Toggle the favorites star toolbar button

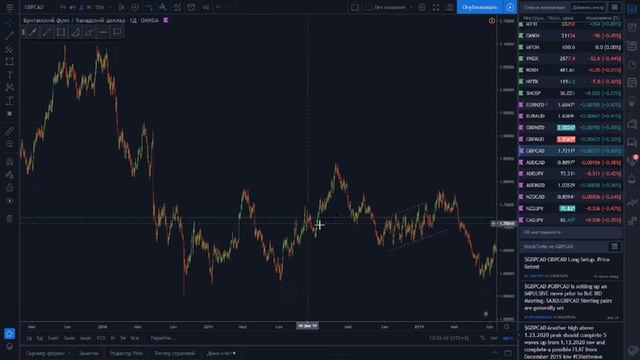pos(9,333)
